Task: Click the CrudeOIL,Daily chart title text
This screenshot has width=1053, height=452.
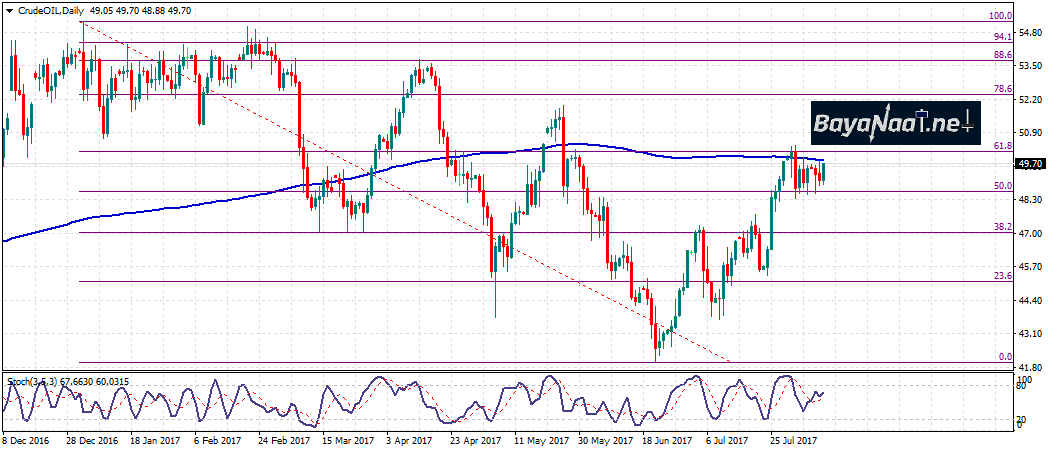Action: [x=49, y=10]
